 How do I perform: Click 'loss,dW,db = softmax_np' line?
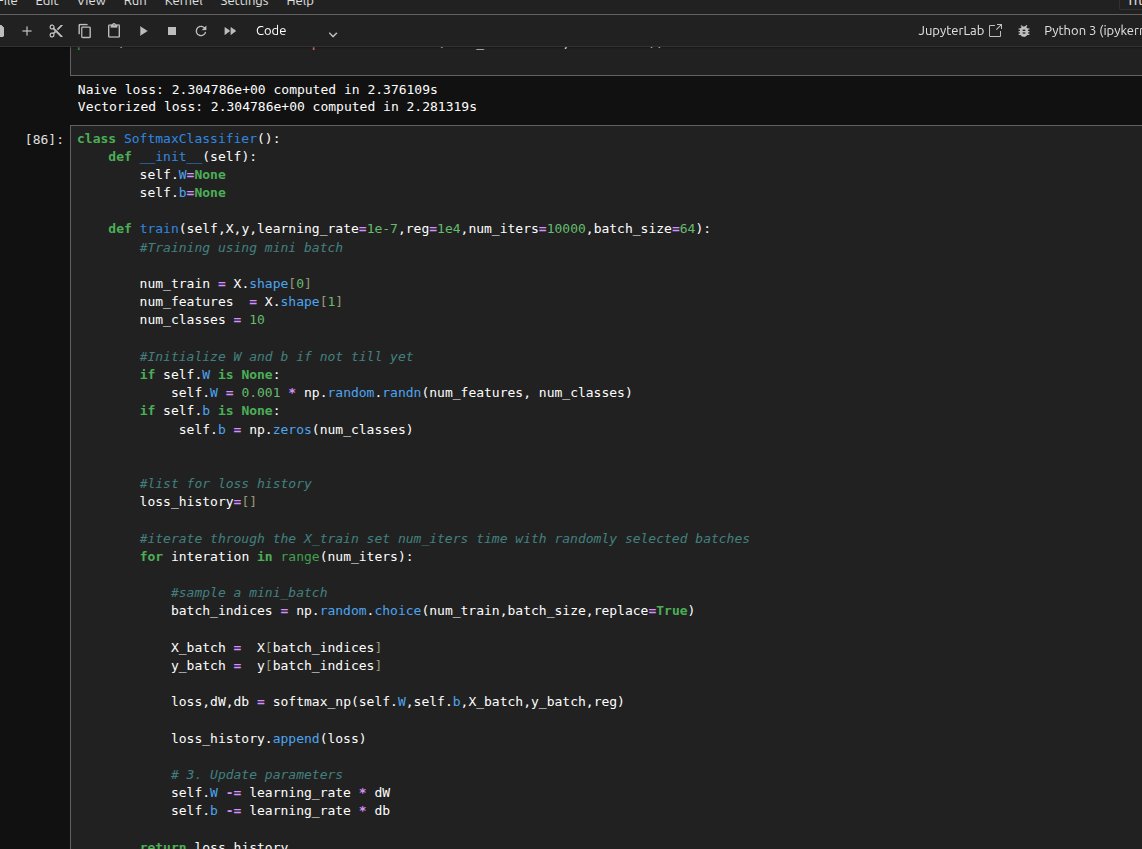(398, 702)
